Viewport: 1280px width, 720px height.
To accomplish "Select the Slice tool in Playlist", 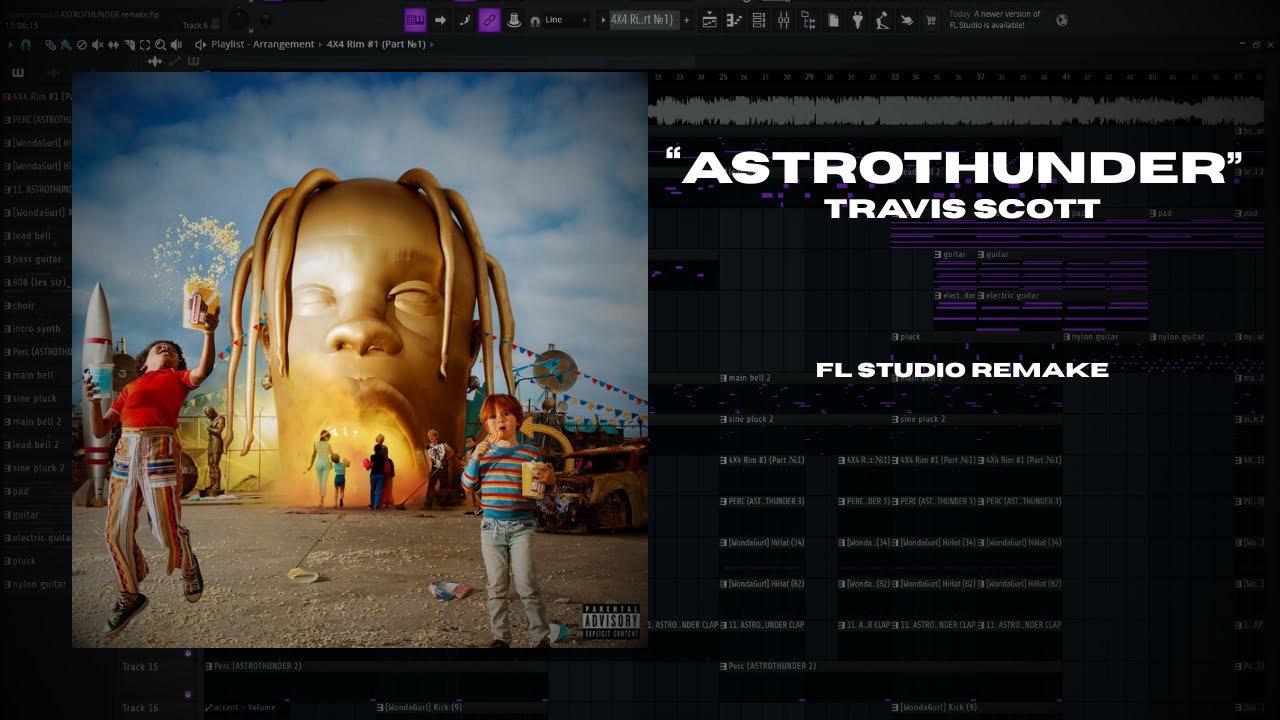I will 129,45.
